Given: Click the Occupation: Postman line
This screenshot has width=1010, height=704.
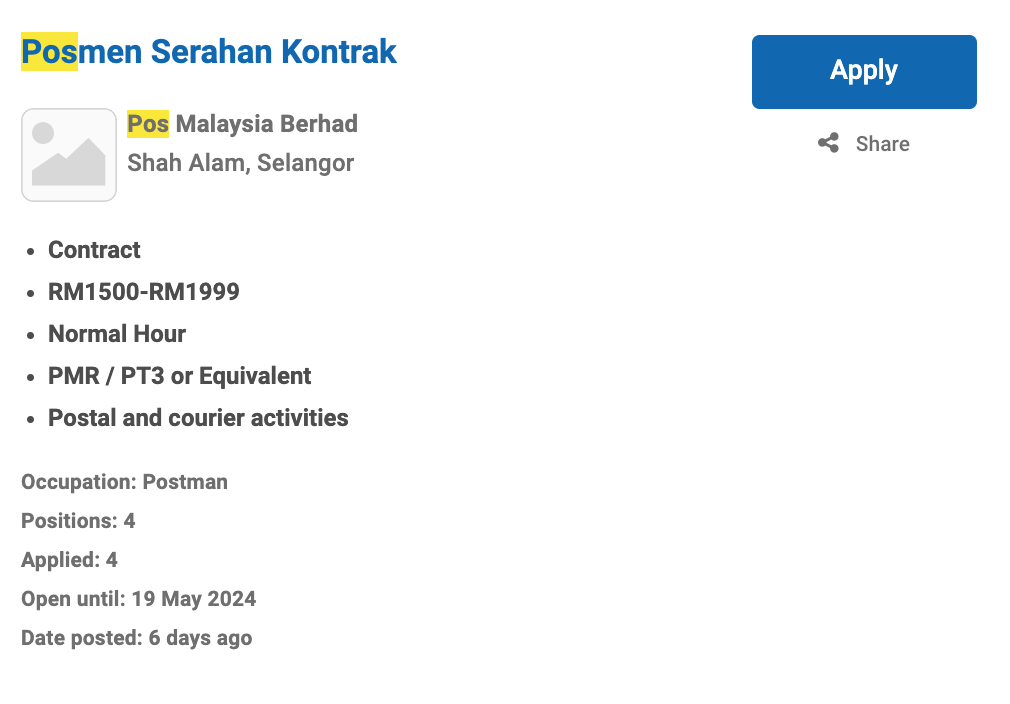Looking at the screenshot, I should pos(125,482).
